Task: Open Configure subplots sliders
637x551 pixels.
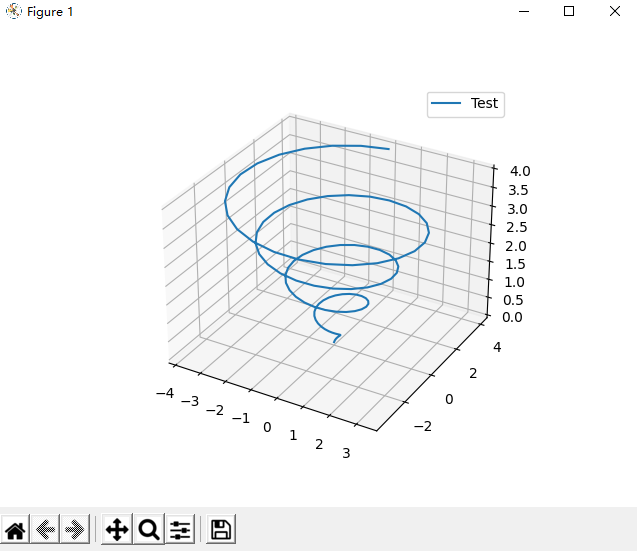Action: tap(180, 529)
